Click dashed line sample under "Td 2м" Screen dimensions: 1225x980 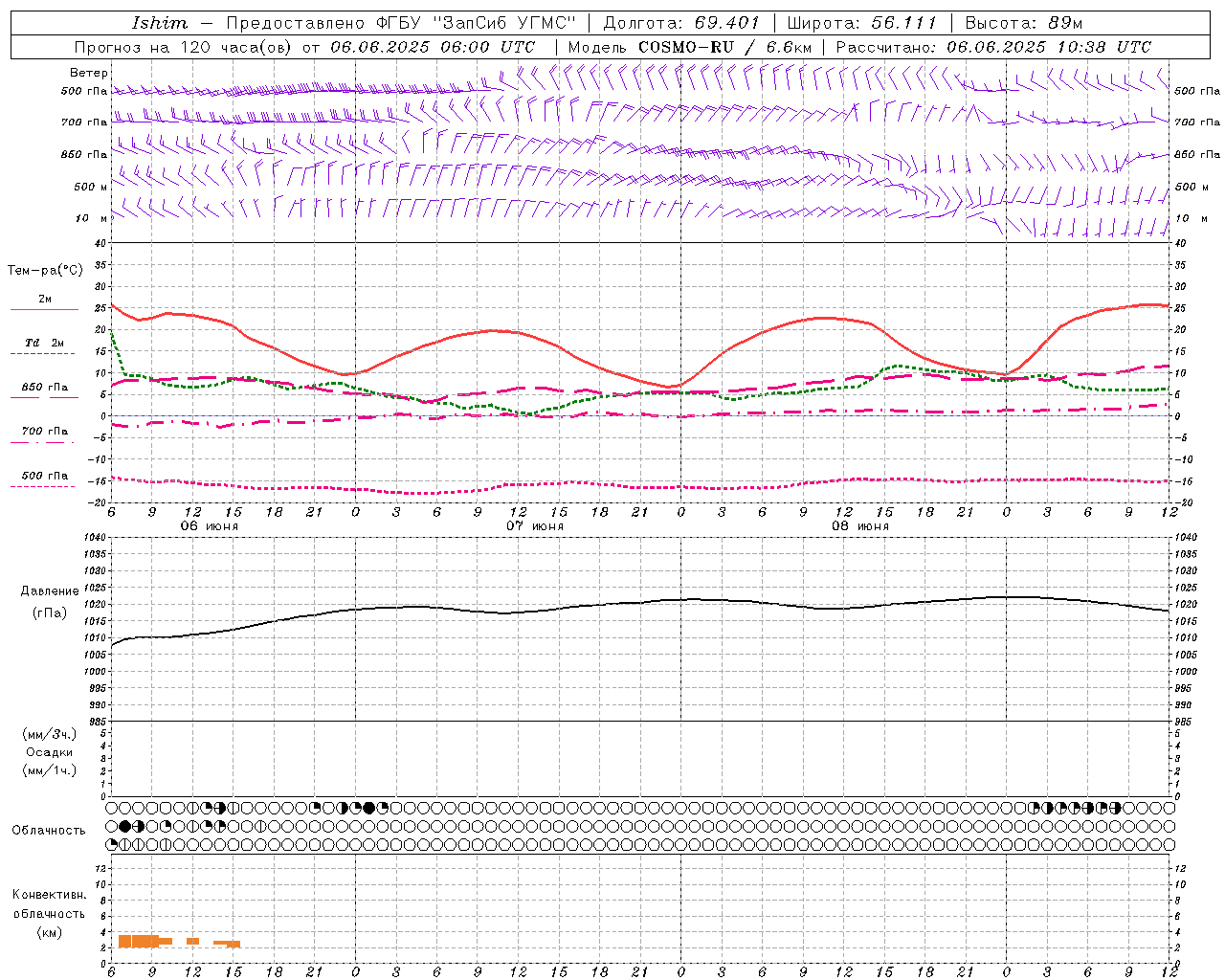[44, 354]
